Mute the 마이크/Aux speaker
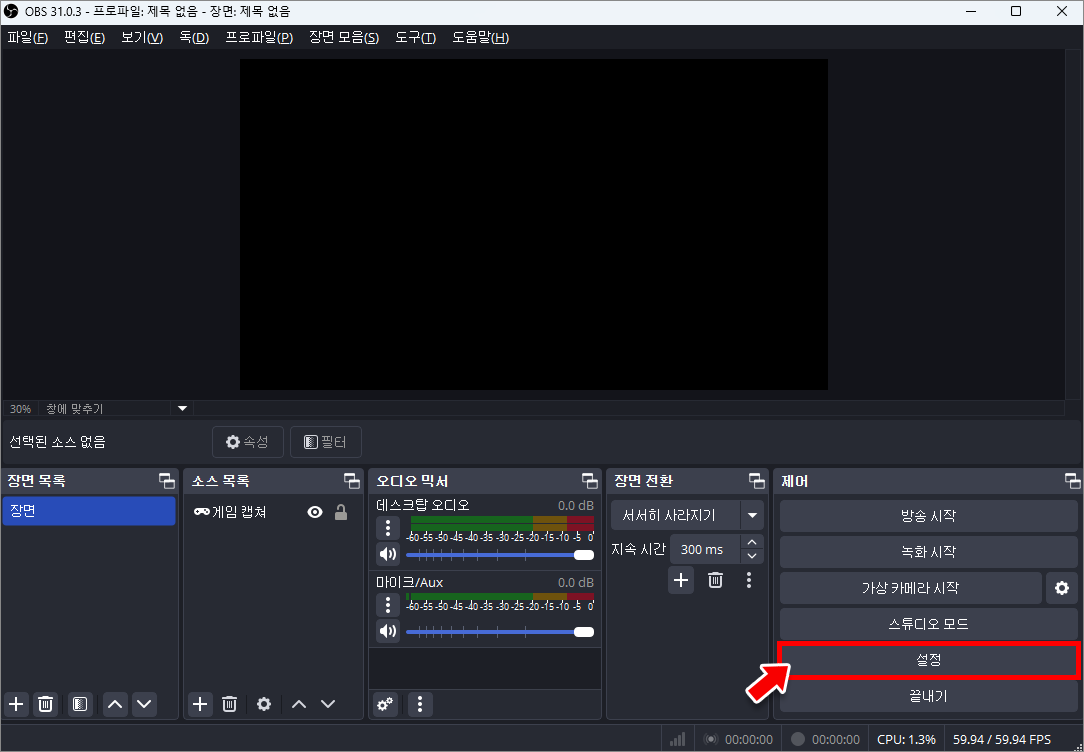The width and height of the screenshot is (1084, 752). pyautogui.click(x=388, y=631)
